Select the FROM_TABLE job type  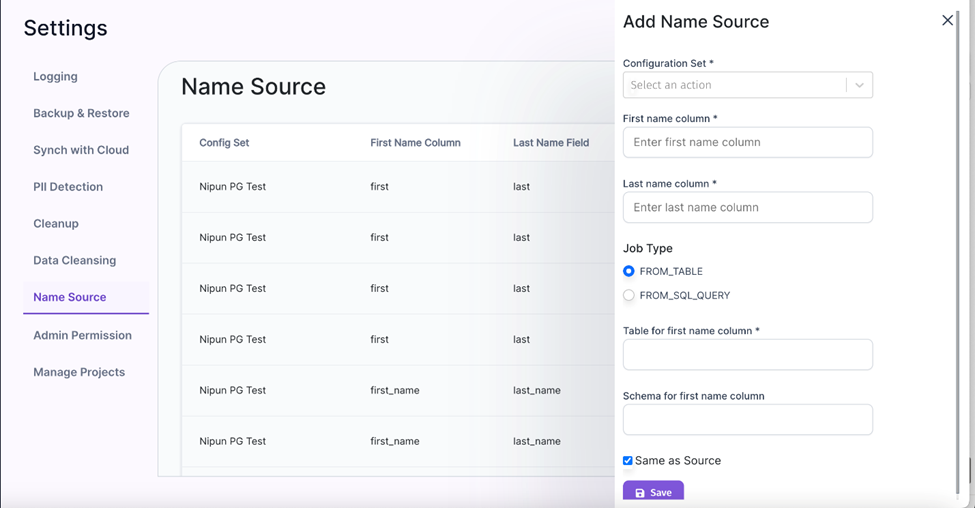click(629, 271)
